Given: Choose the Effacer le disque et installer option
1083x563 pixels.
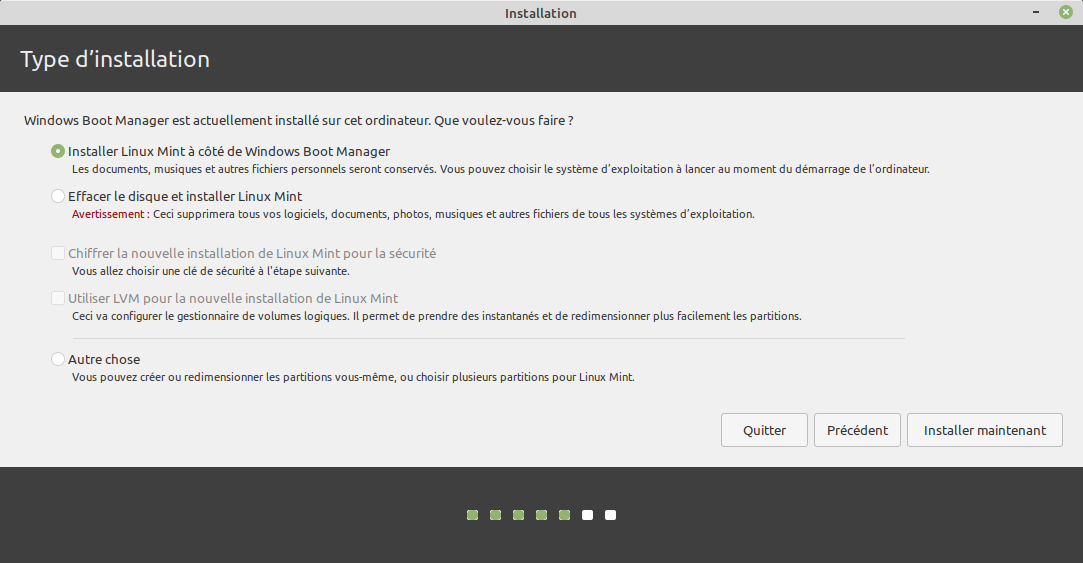Looking at the screenshot, I should point(58,197).
